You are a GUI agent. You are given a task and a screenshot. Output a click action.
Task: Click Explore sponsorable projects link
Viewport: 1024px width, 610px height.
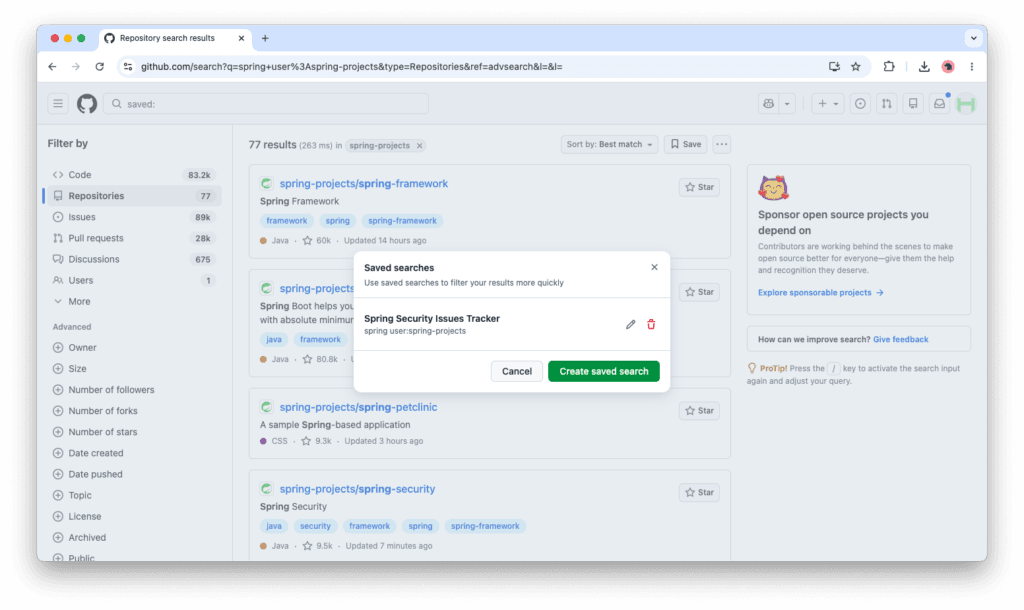pyautogui.click(x=820, y=293)
